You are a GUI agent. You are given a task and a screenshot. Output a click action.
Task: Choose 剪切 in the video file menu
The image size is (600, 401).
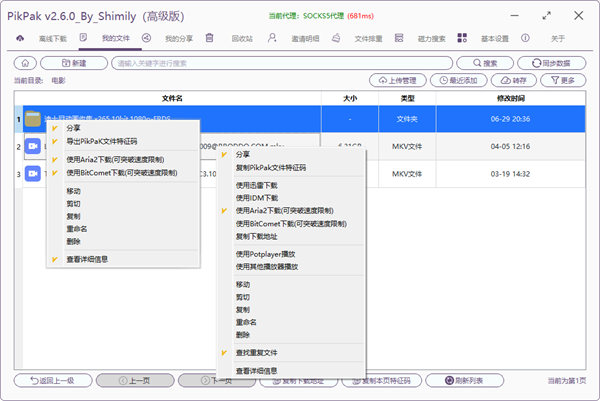point(291,297)
